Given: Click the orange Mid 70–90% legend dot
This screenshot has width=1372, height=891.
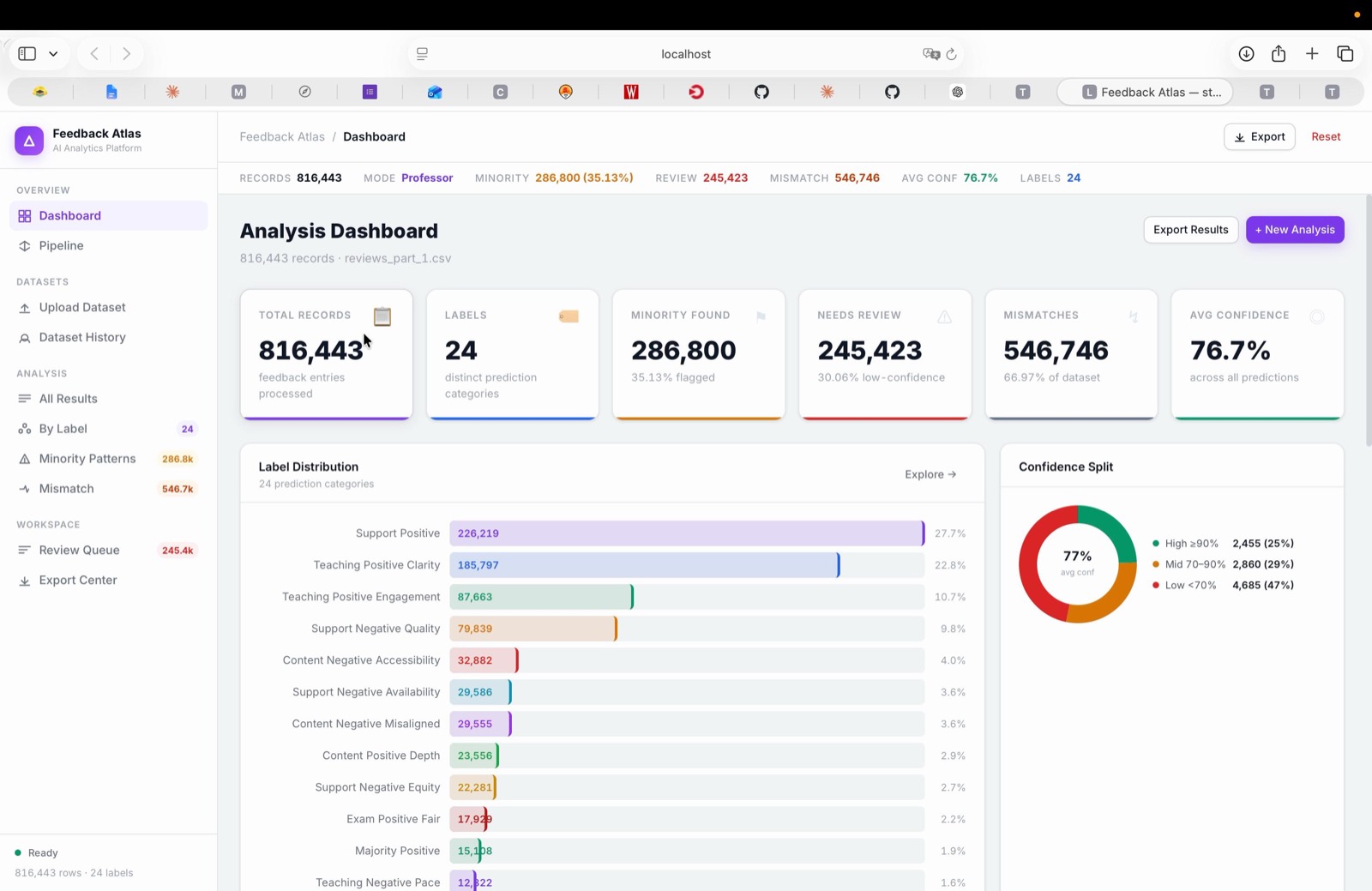Looking at the screenshot, I should (x=1156, y=564).
